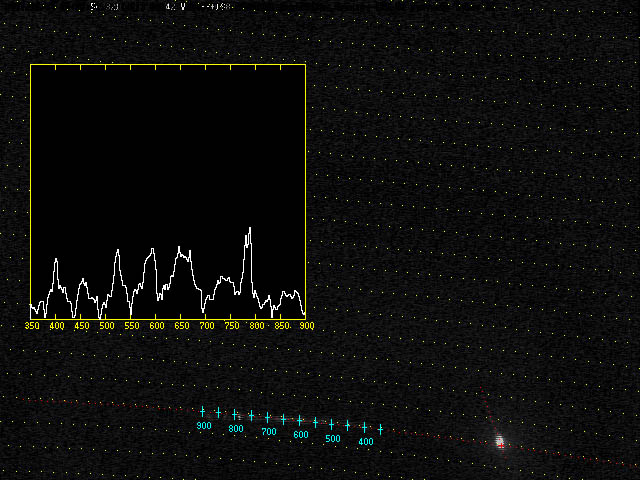Click the 750 tick label on graph axis
The height and width of the screenshot is (480, 640).
click(x=232, y=326)
